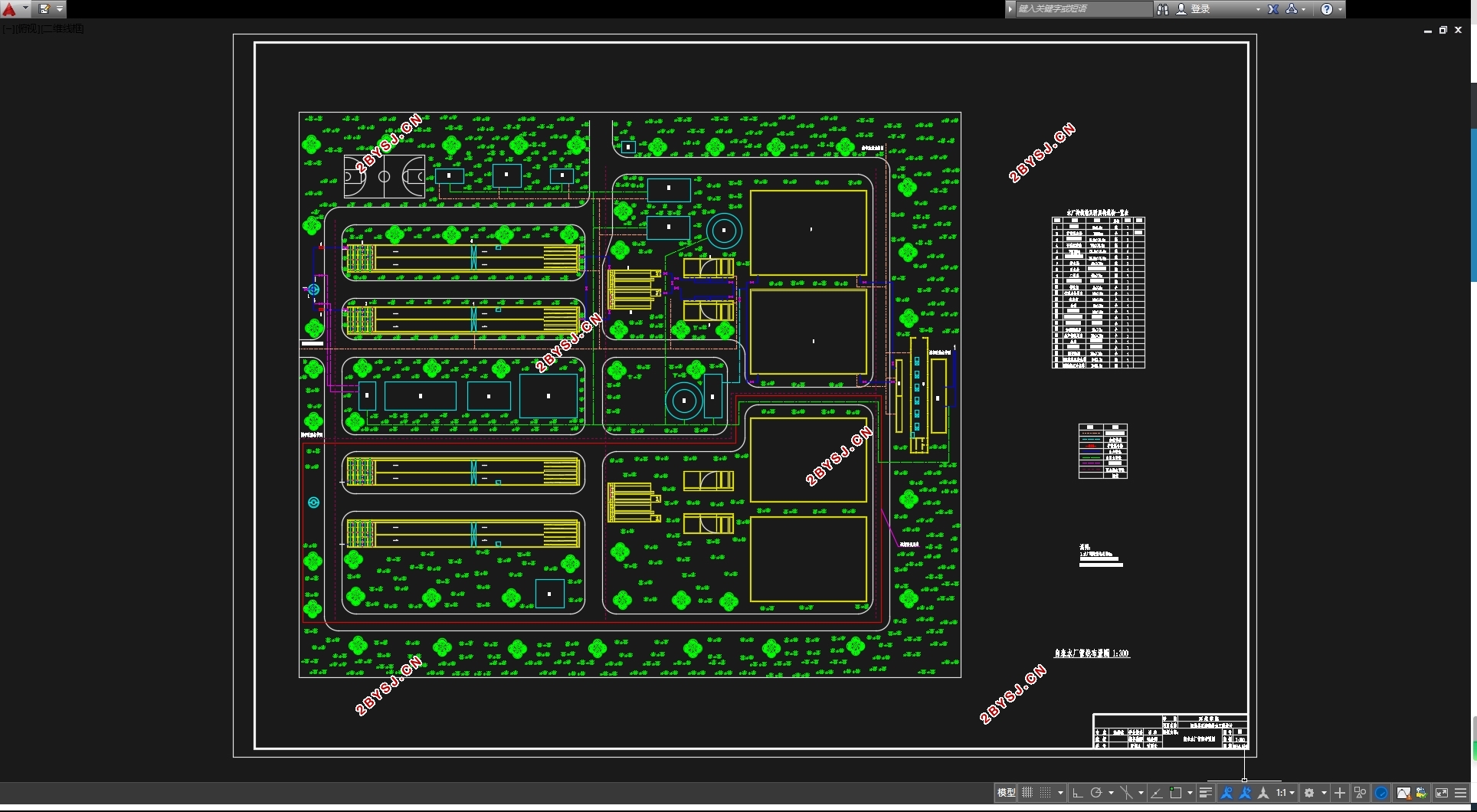Open status bar customization hamburger menu

[1460, 793]
